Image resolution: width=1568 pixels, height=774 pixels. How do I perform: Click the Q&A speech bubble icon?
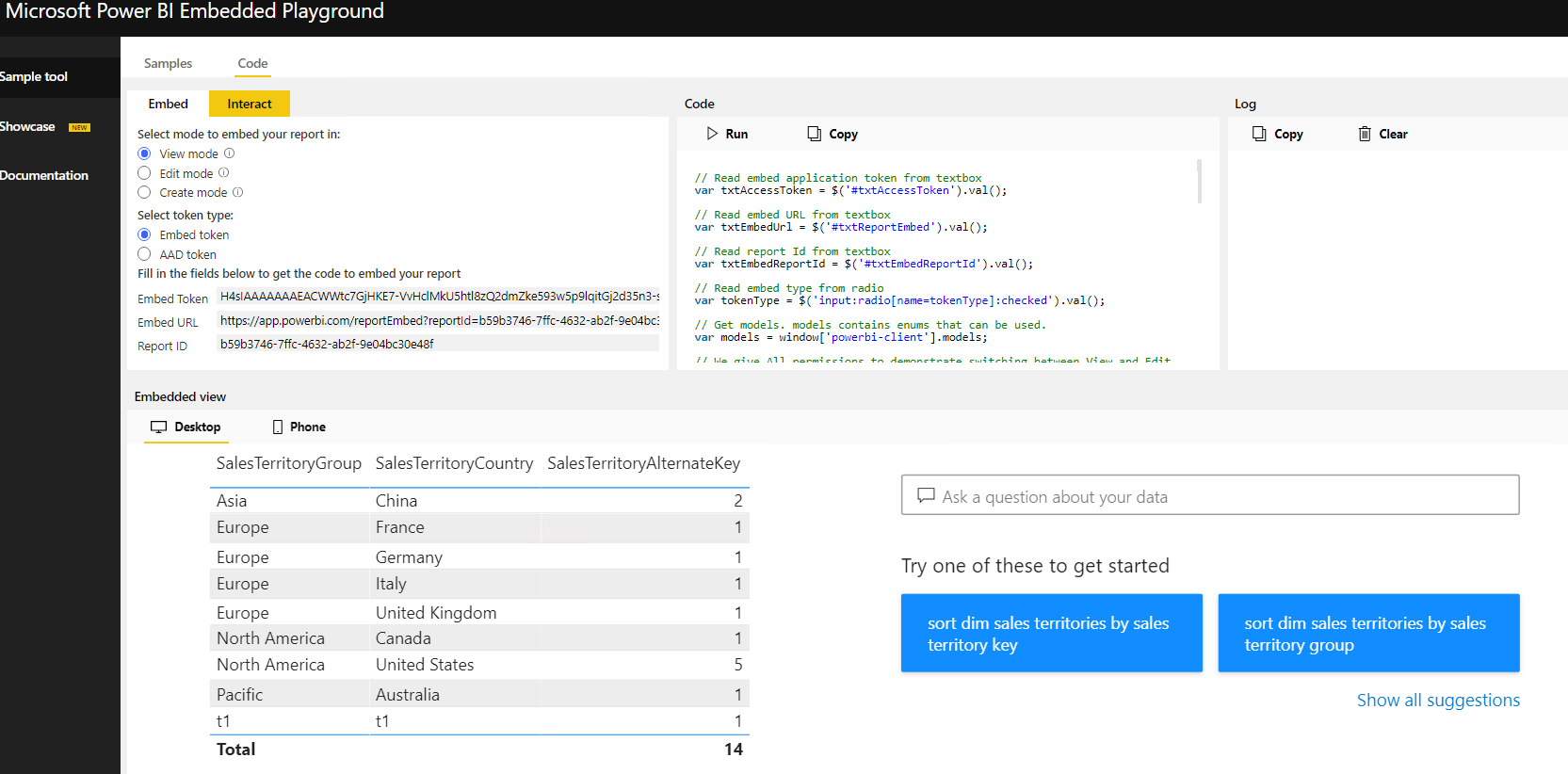coord(927,495)
